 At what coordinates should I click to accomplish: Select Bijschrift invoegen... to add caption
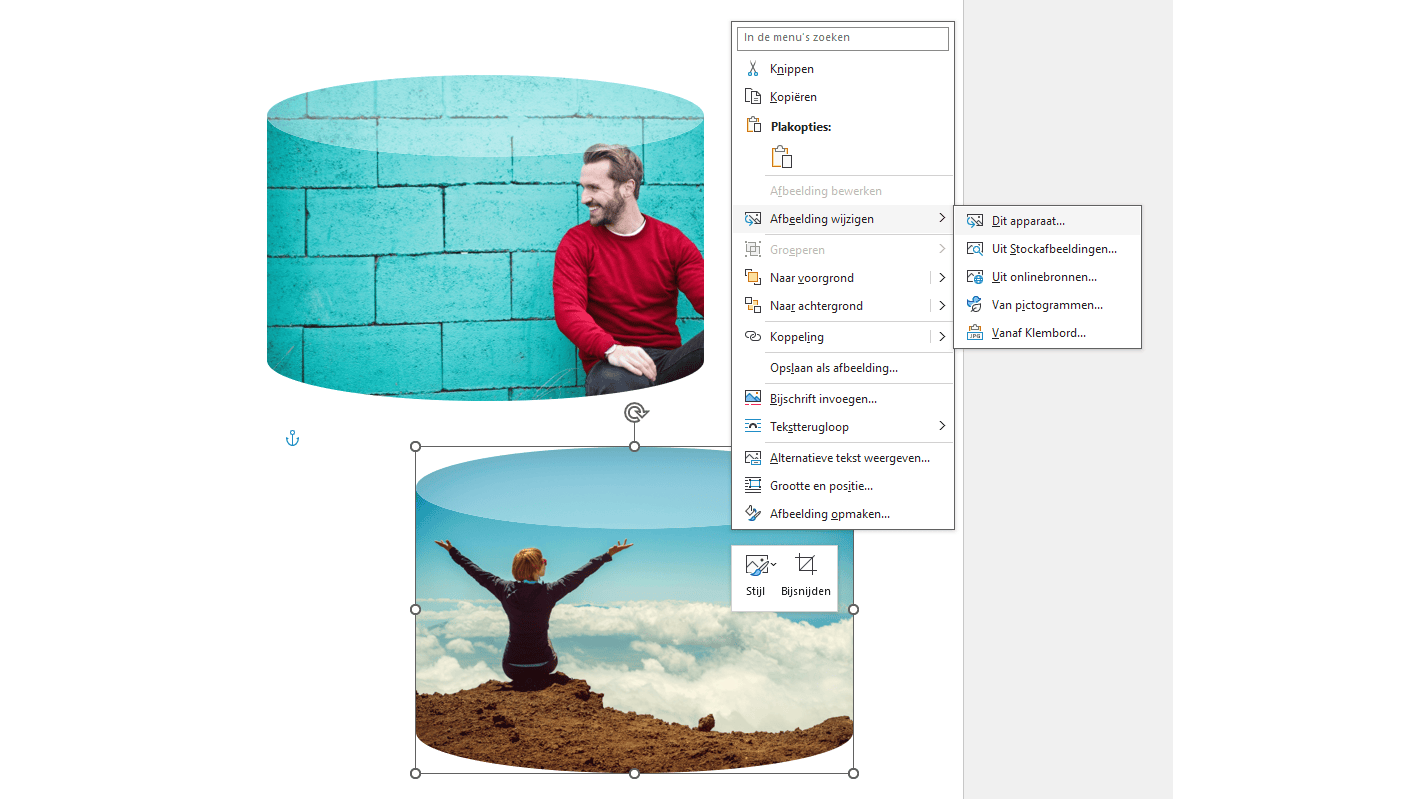click(x=842, y=399)
